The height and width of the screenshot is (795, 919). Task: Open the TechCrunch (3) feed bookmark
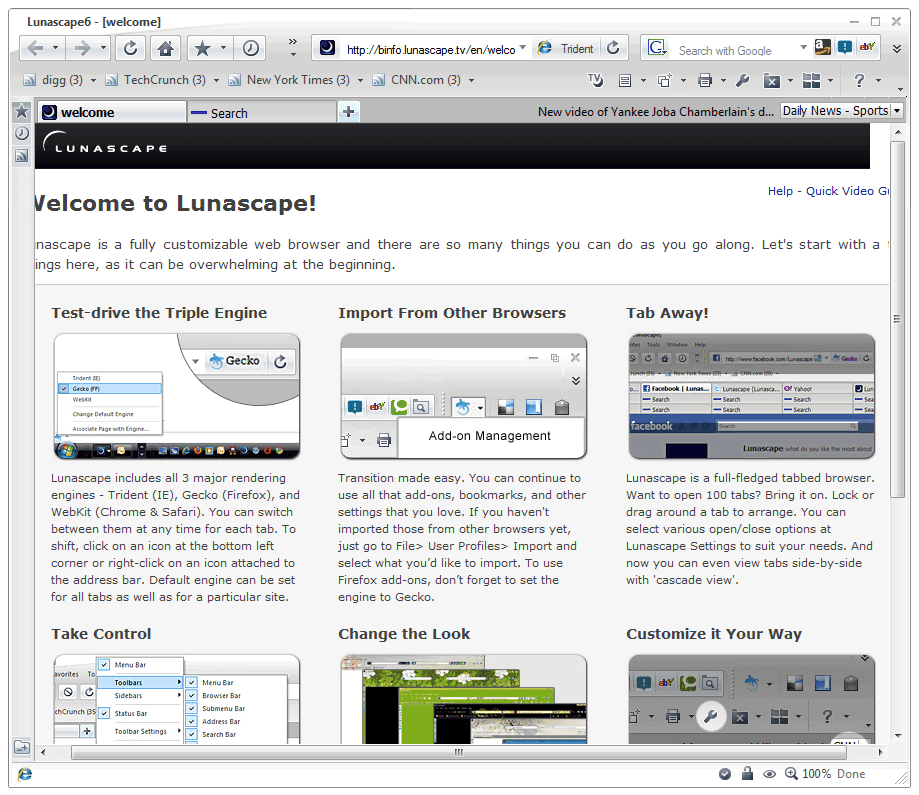tap(155, 80)
